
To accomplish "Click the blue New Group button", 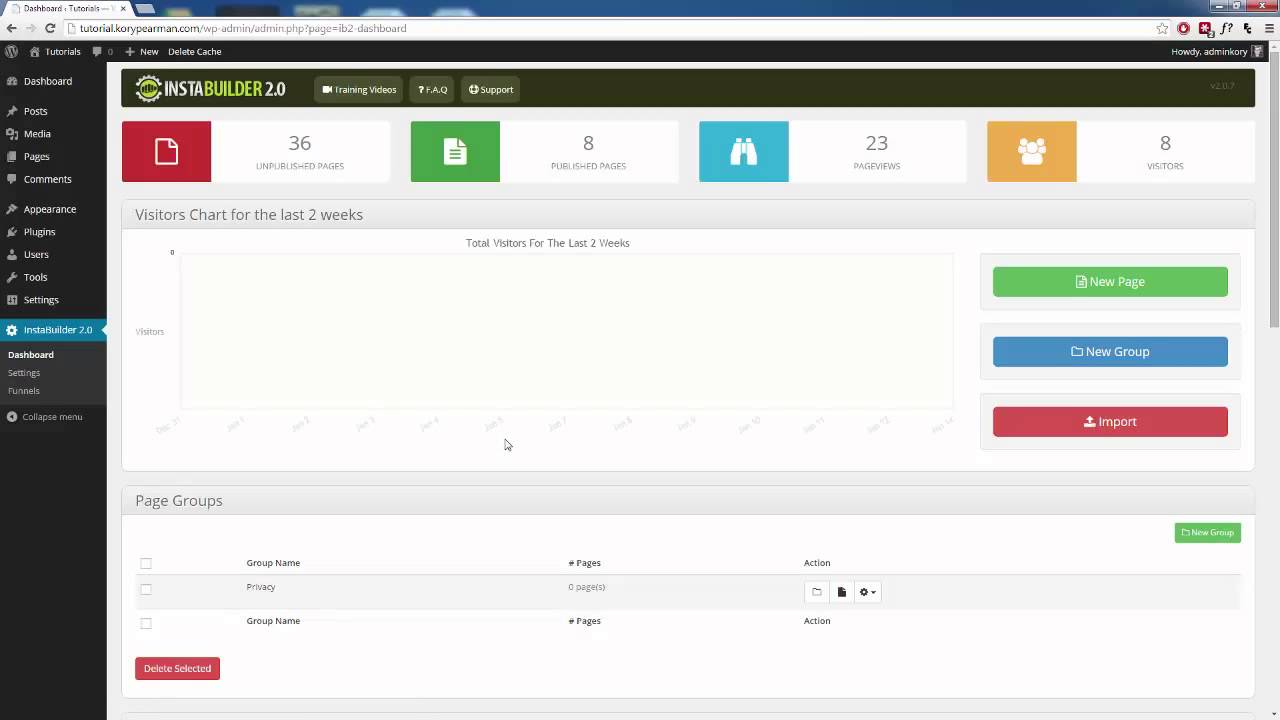I will (1110, 352).
